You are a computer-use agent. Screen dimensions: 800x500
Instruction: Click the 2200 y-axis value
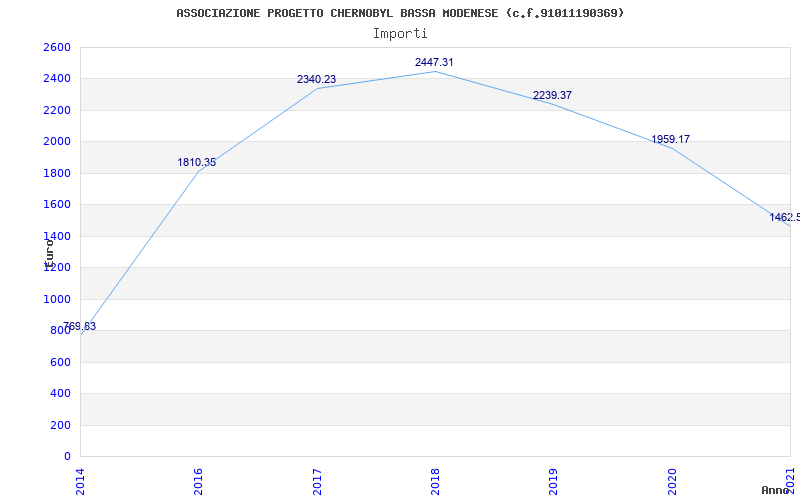[x=57, y=110]
